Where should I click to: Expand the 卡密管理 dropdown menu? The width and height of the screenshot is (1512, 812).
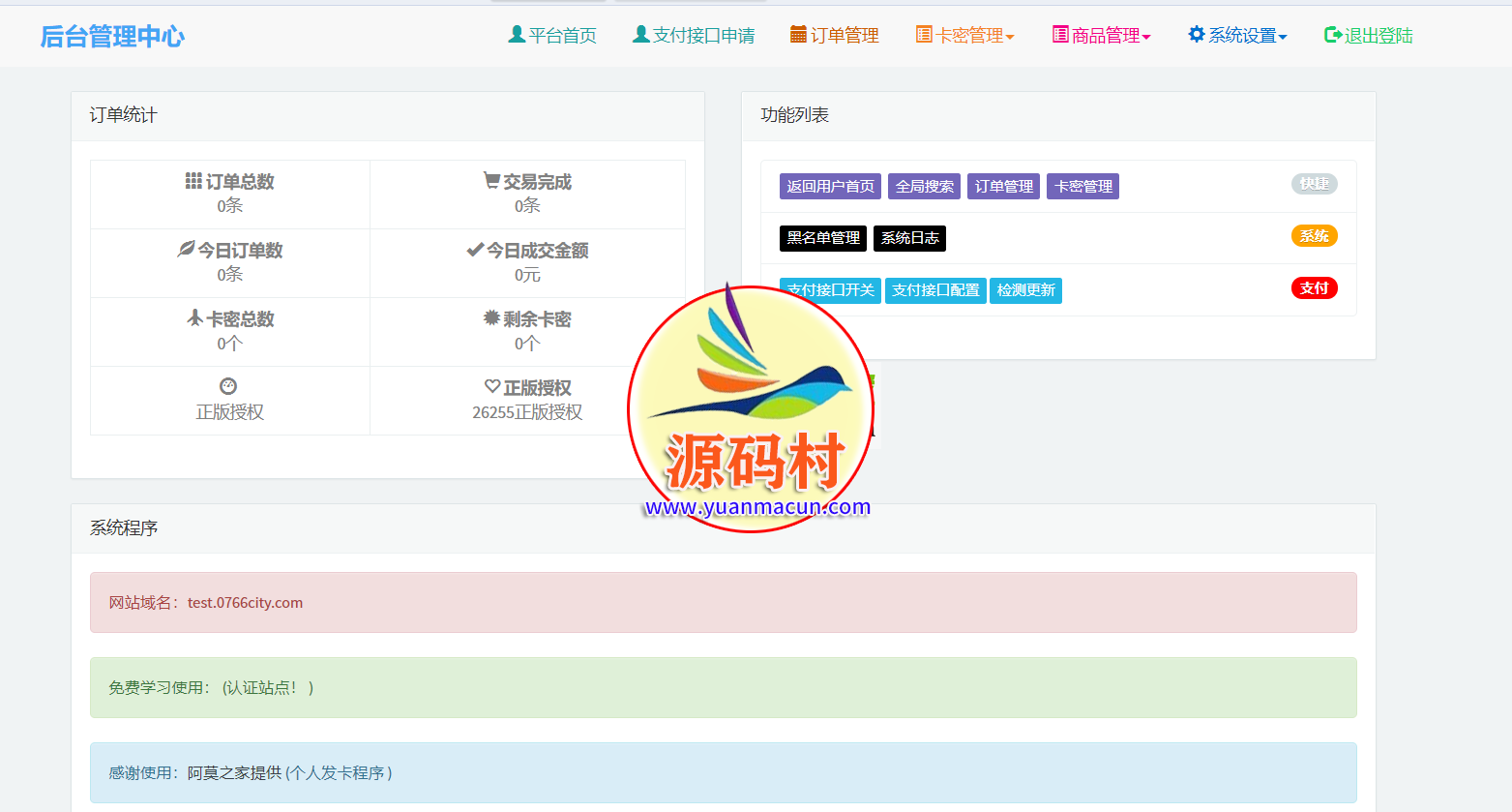click(x=1010, y=37)
